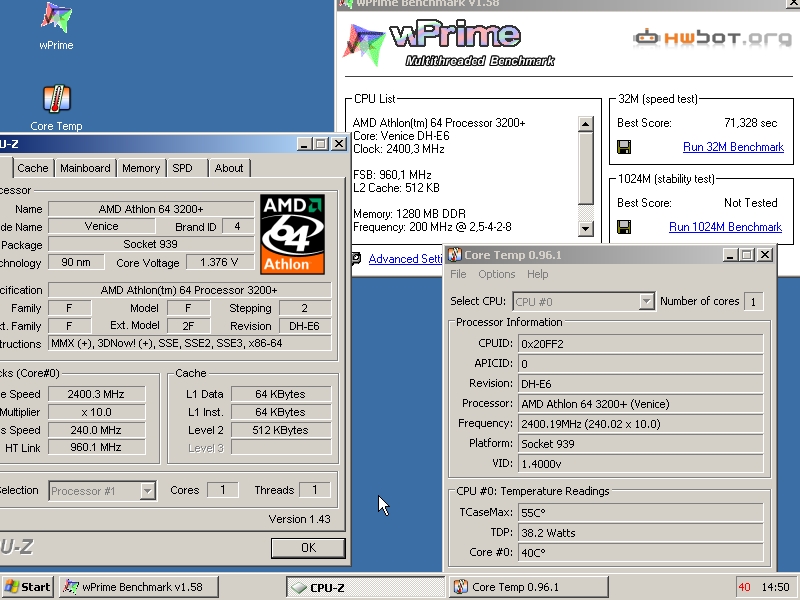Click CPU List scrollbar down arrow
Image resolution: width=800 pixels, height=600 pixels.
tap(585, 228)
